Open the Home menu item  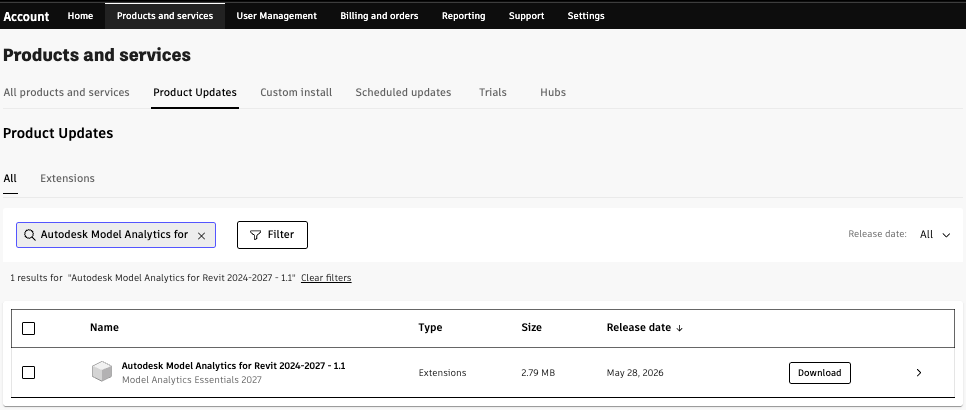pyautogui.click(x=80, y=16)
